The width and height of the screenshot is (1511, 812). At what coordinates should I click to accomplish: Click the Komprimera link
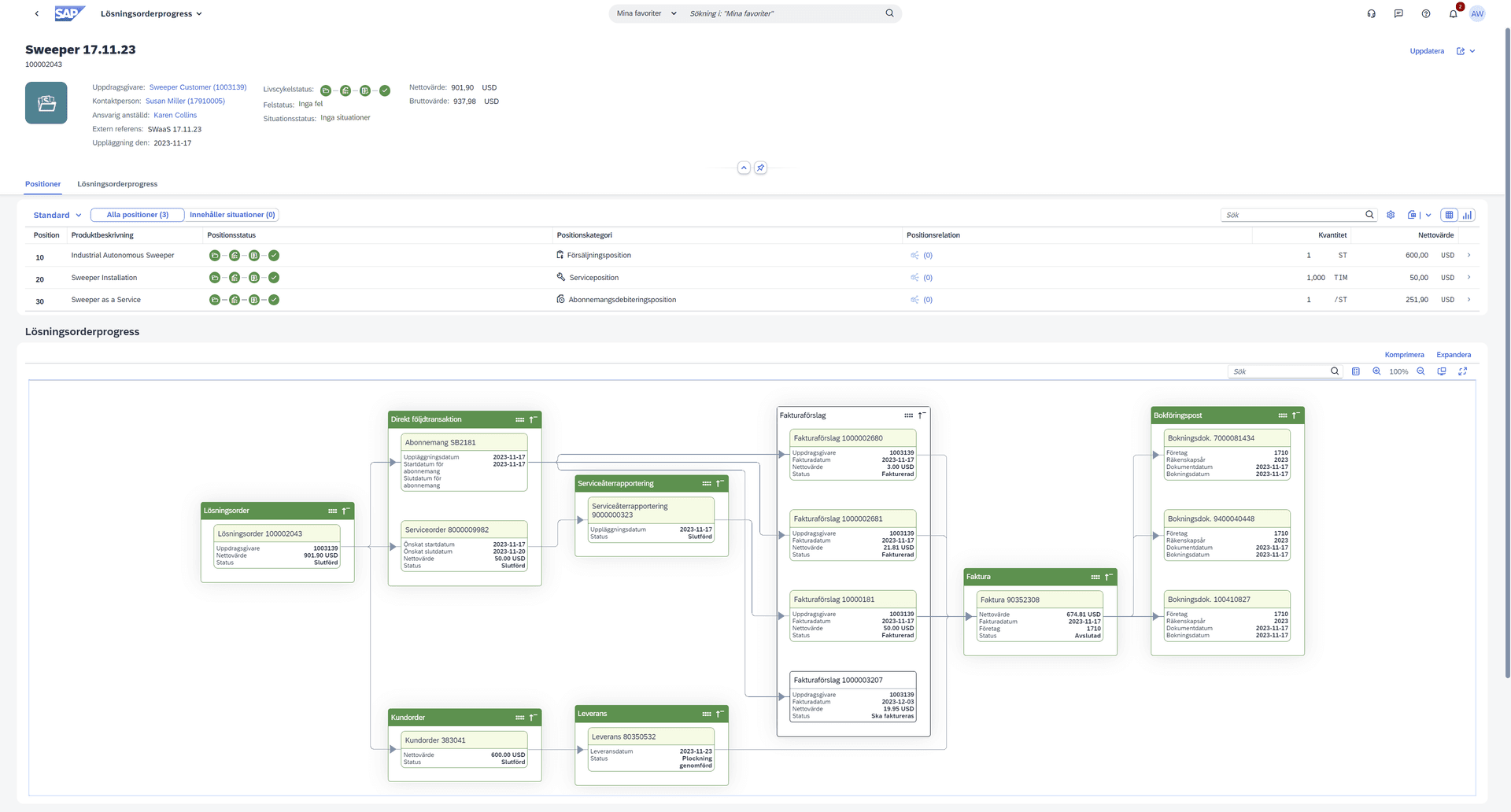tap(1404, 355)
